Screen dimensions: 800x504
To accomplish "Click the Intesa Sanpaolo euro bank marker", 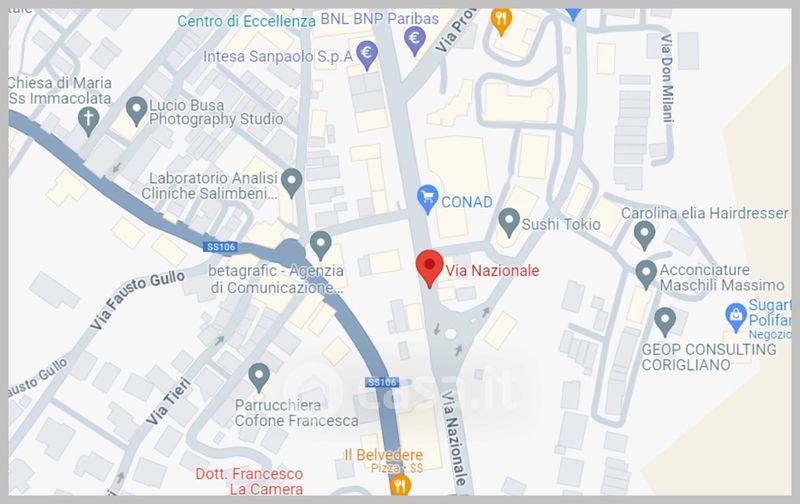I will [367, 55].
